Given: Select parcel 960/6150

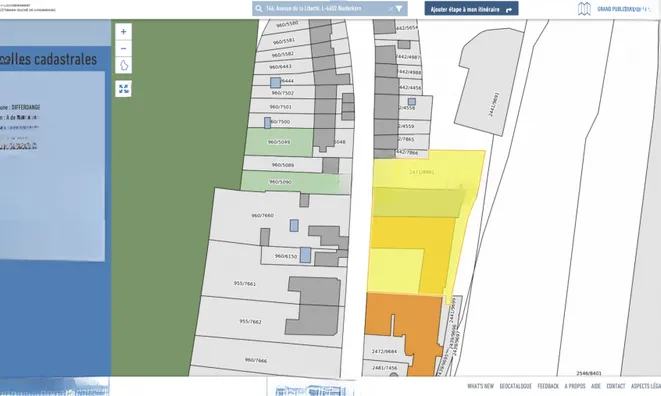Looking at the screenshot, I should point(286,256).
